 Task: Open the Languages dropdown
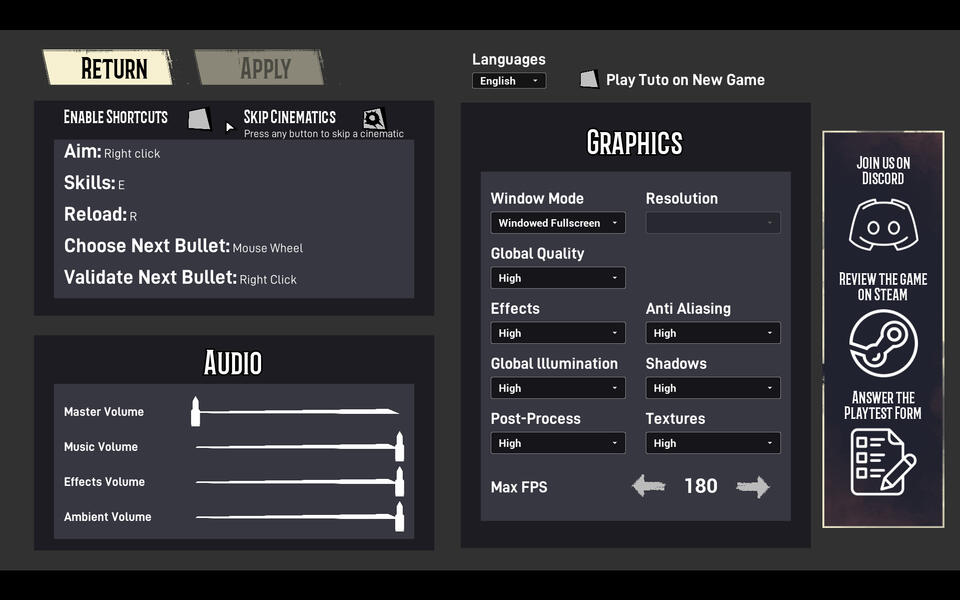point(508,80)
